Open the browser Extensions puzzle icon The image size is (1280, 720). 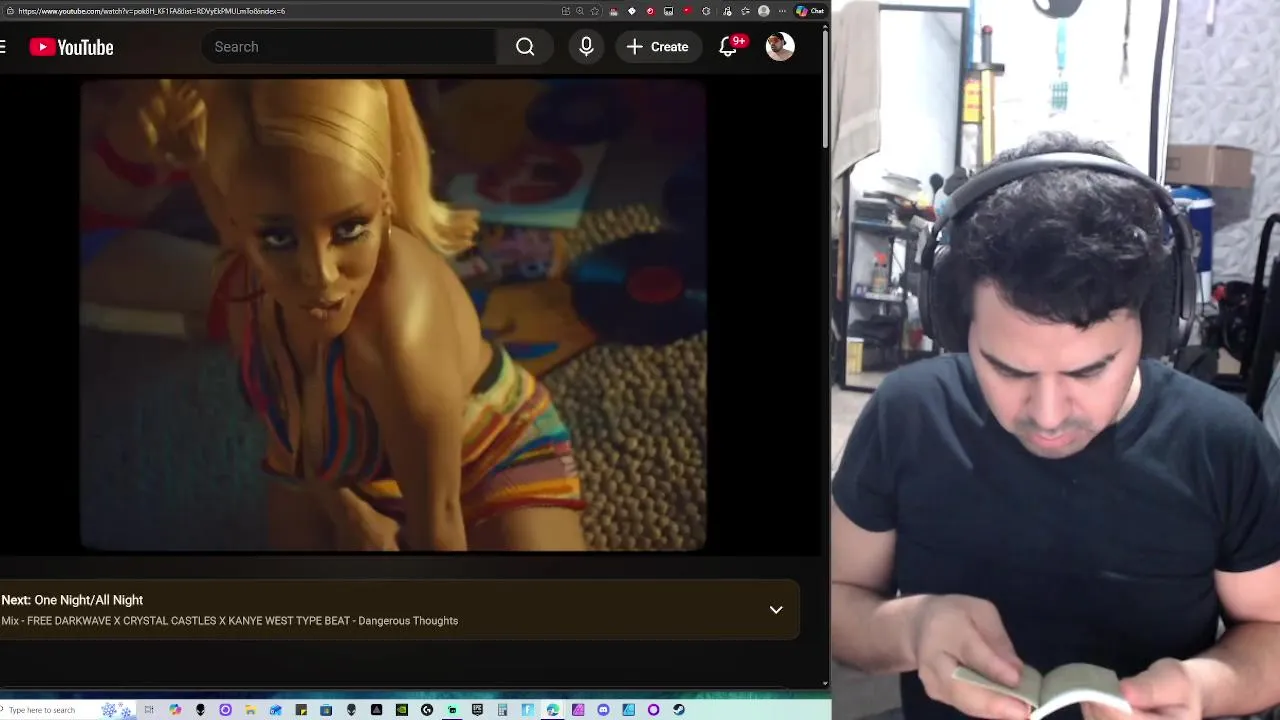click(706, 11)
